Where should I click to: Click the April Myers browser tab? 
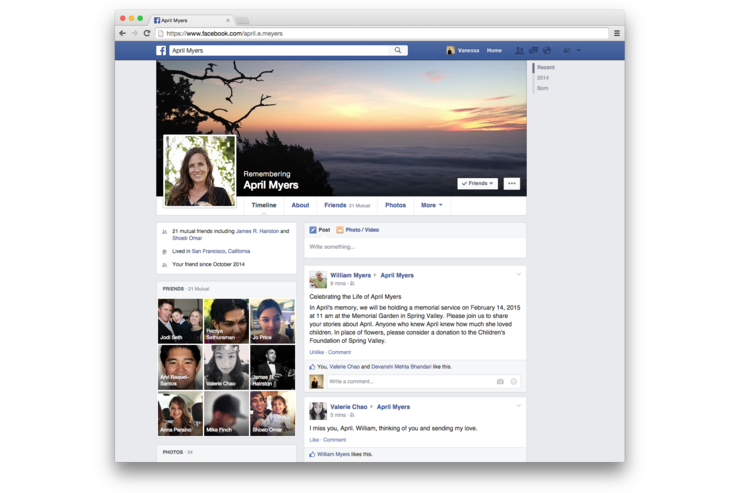(191, 20)
